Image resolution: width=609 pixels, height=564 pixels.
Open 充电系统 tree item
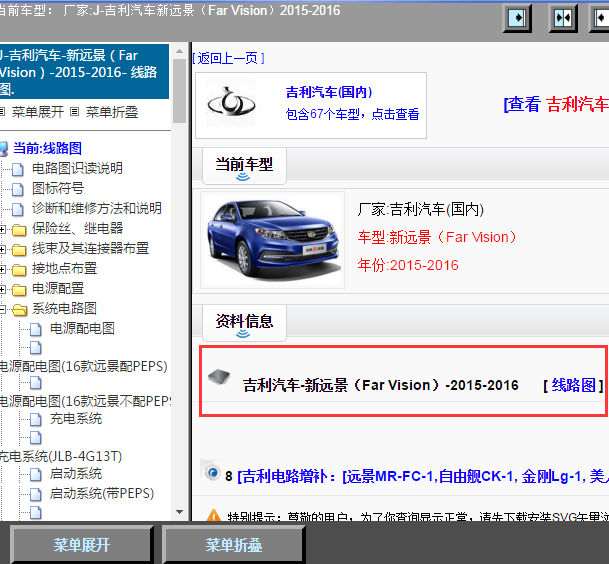point(76,419)
